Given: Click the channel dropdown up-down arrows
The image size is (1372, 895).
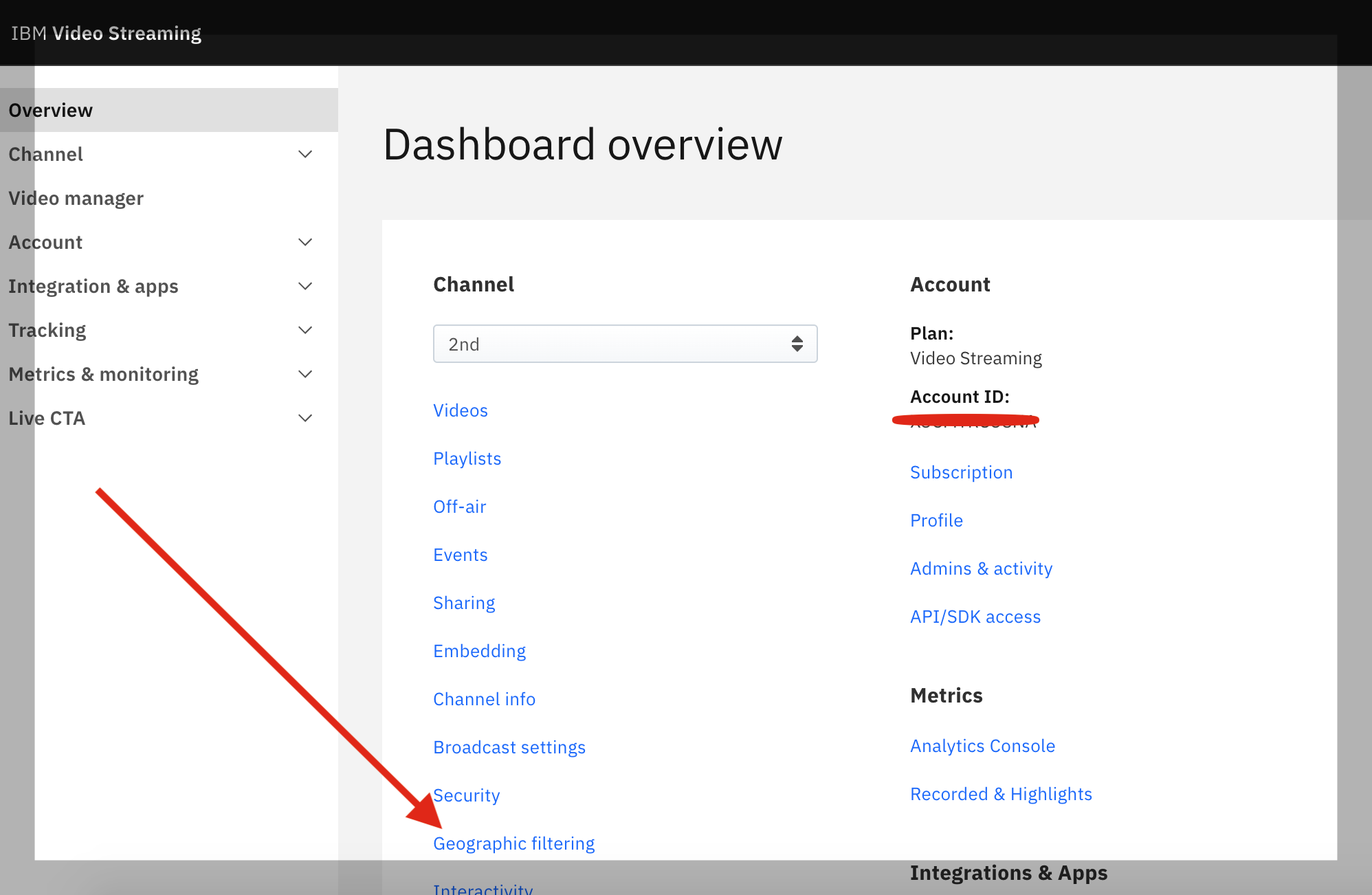Looking at the screenshot, I should pyautogui.click(x=797, y=344).
